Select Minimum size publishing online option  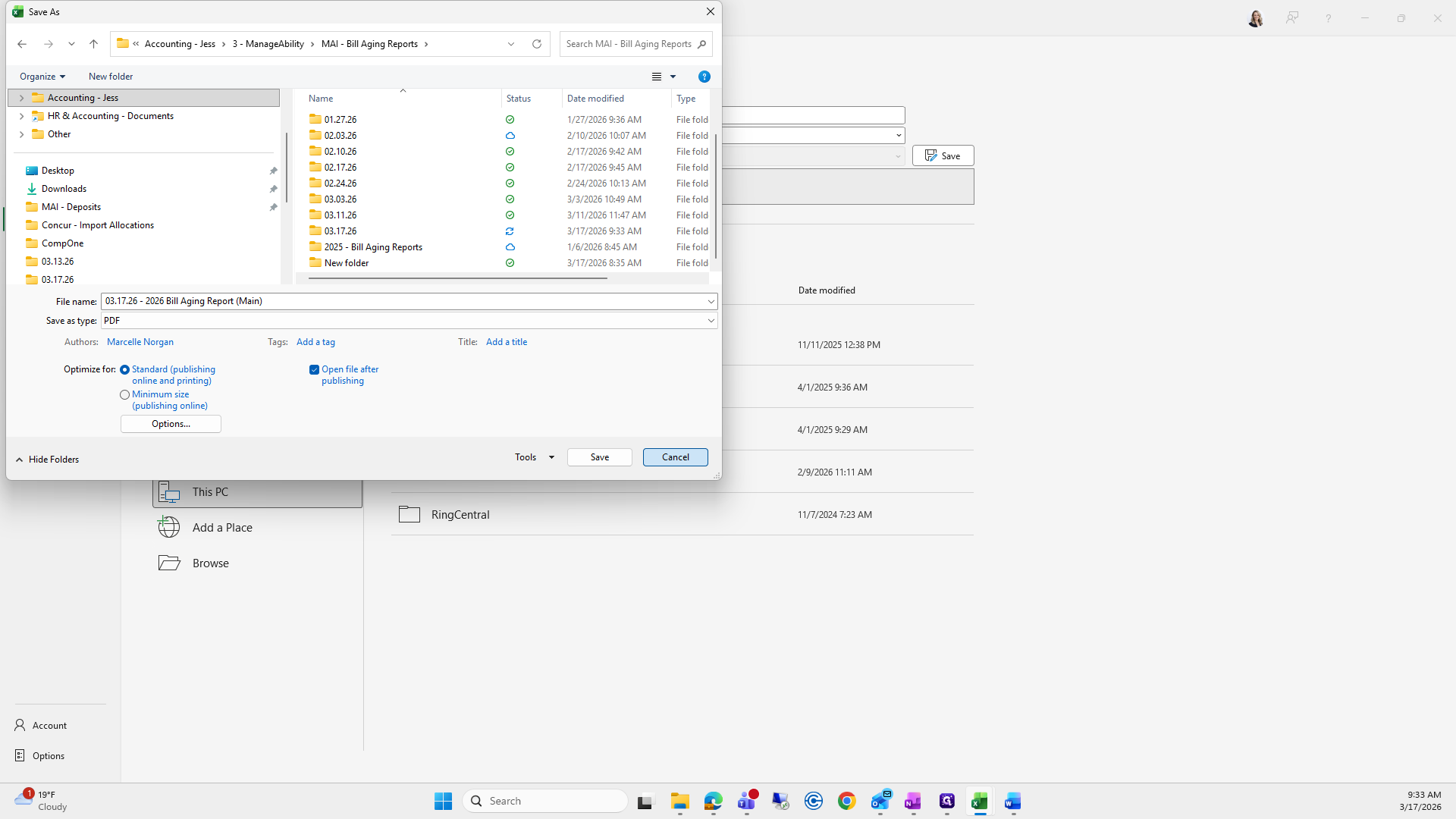[125, 395]
